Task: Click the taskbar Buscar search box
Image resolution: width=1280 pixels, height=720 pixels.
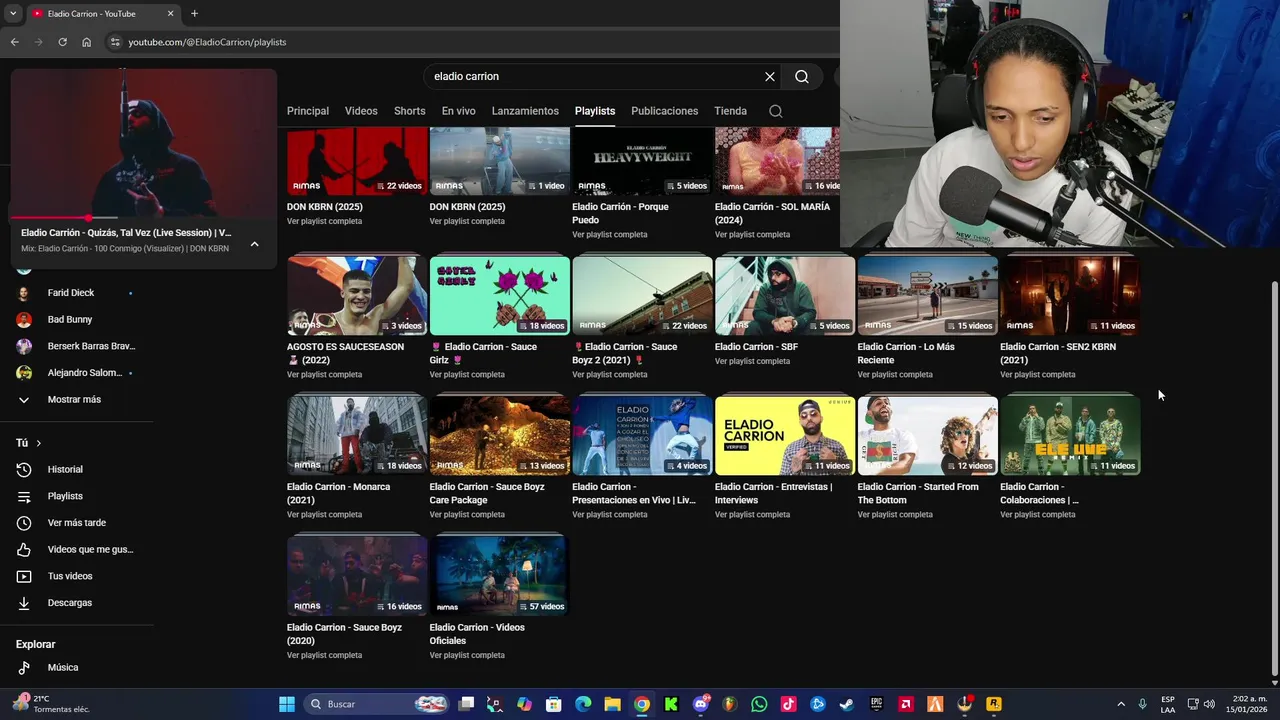Action: (375, 704)
